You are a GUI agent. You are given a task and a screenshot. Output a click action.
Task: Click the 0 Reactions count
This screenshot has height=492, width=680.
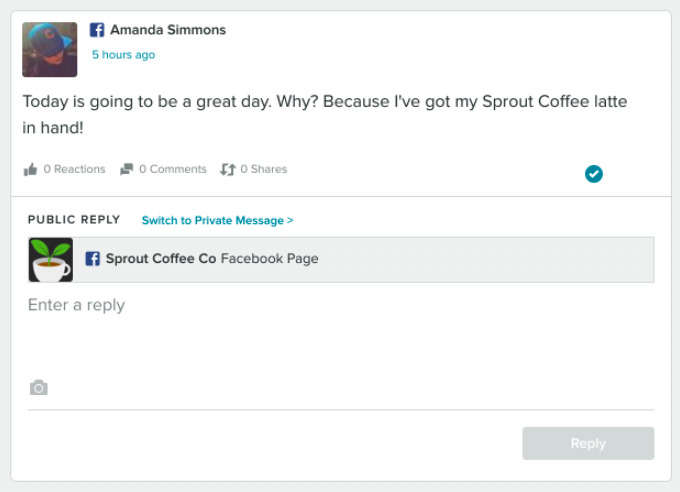coord(74,170)
